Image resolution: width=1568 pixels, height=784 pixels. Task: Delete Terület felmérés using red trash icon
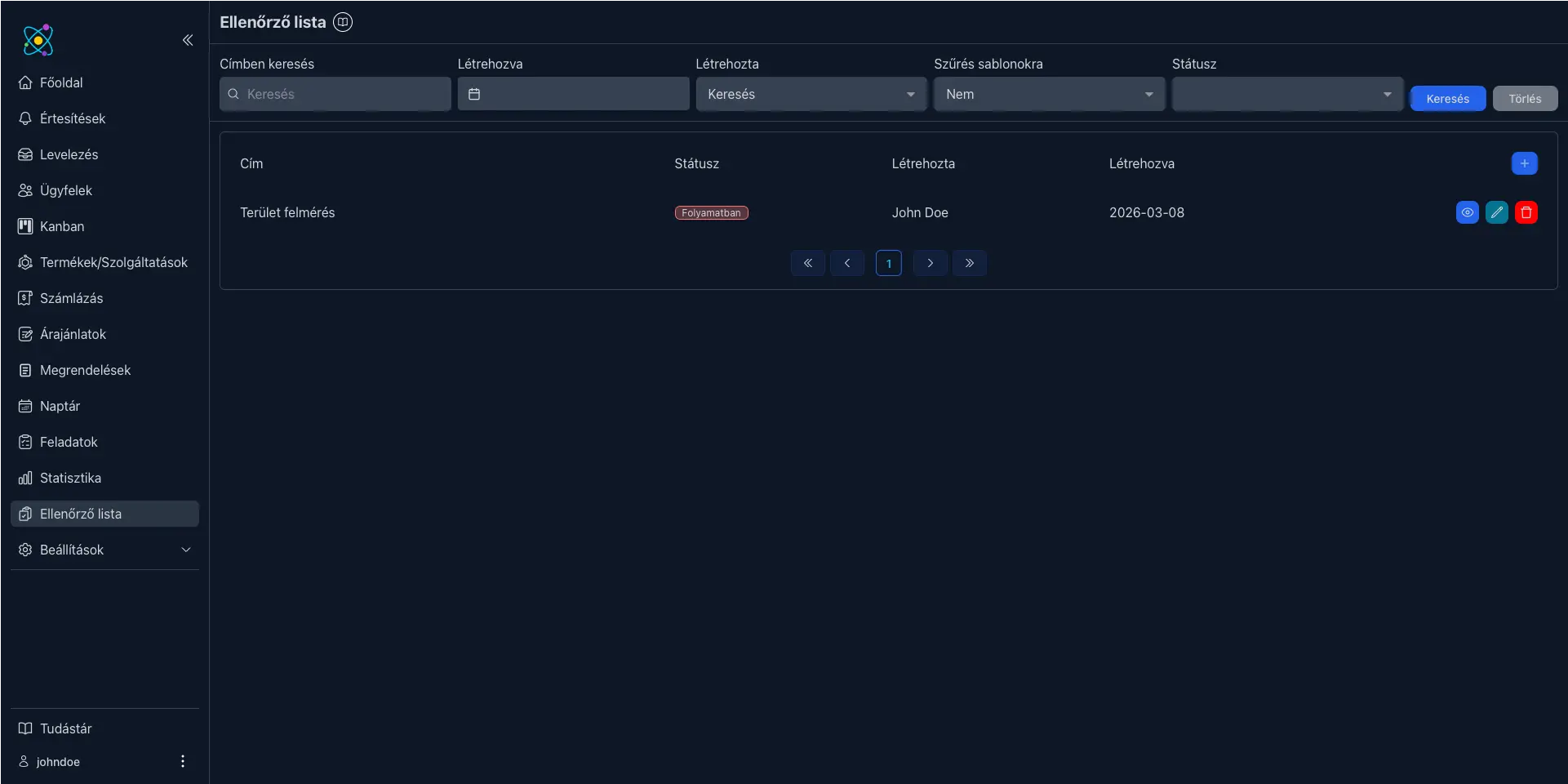coord(1526,212)
